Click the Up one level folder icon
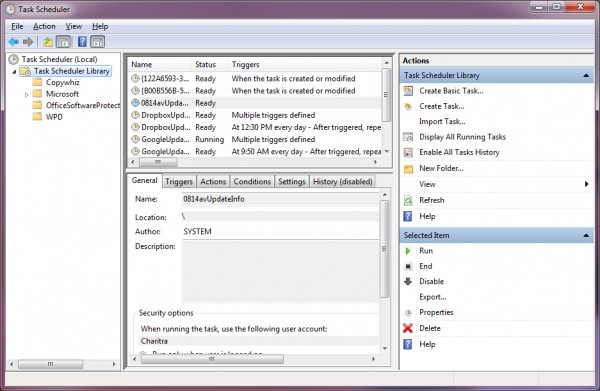Viewport: 600px width, 391px height. click(48, 42)
